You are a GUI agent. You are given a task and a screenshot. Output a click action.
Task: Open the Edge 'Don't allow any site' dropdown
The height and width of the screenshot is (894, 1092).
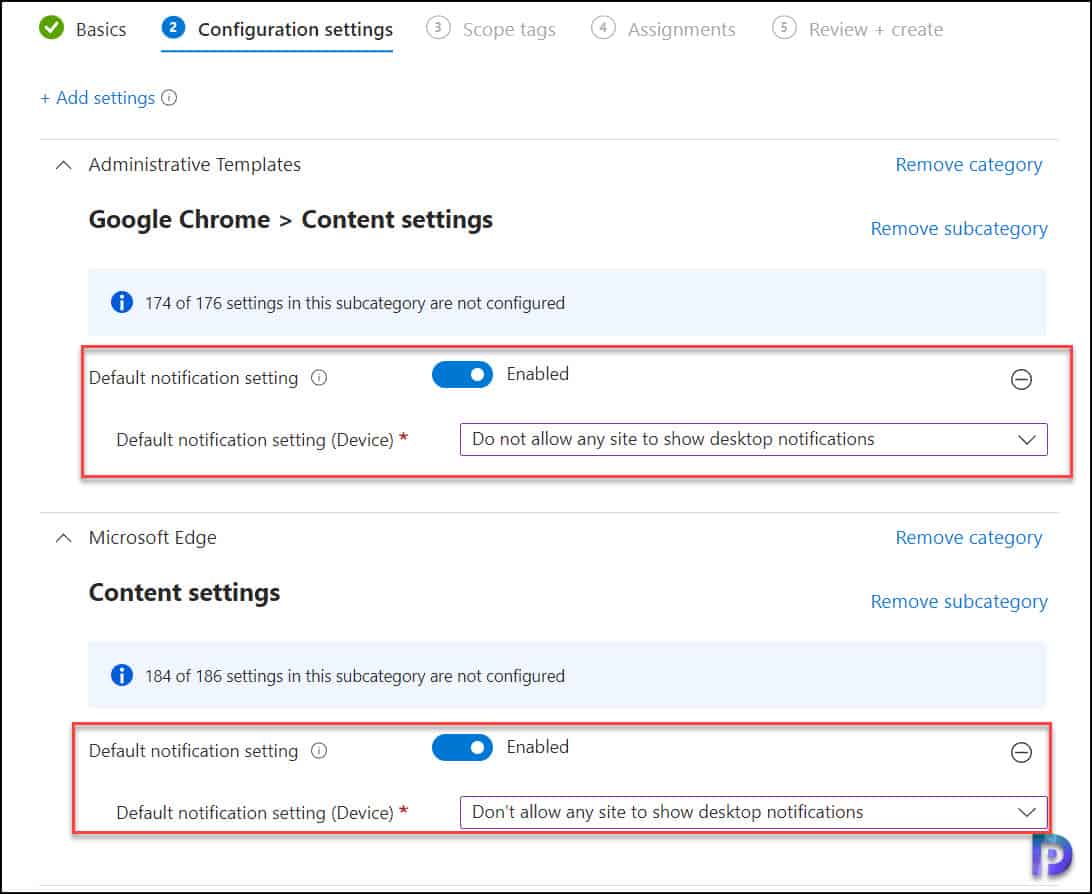754,813
